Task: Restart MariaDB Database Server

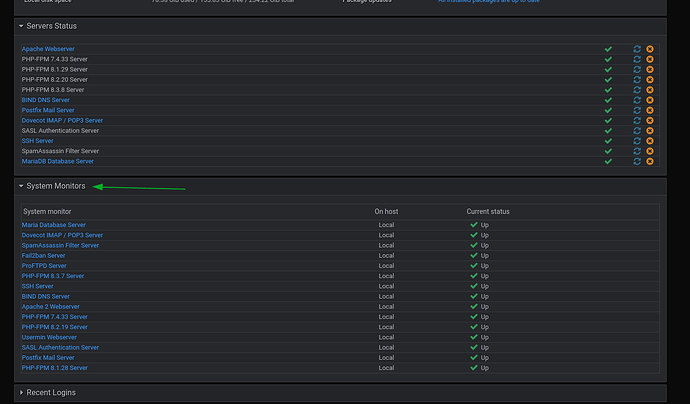Action: pos(637,161)
